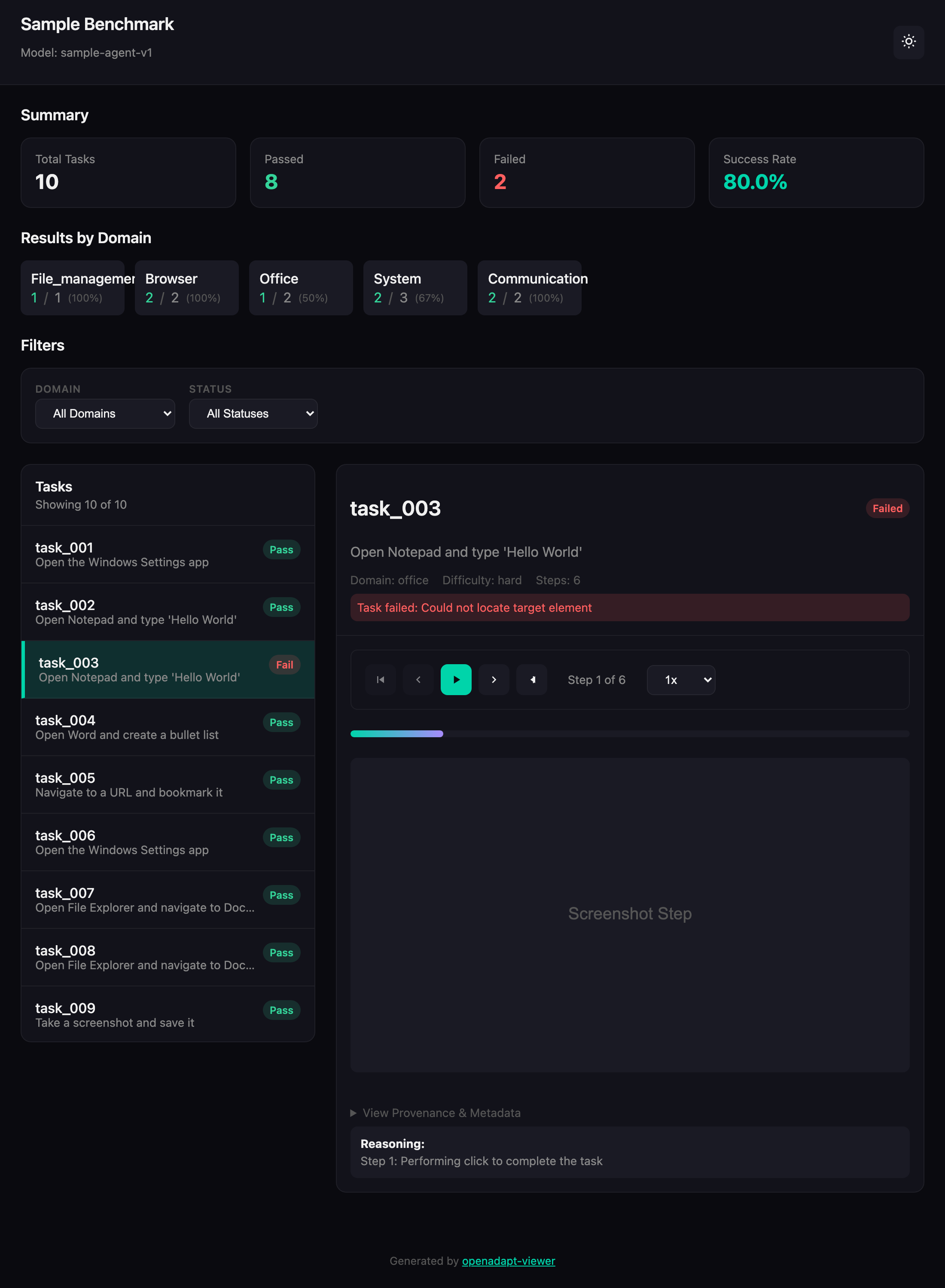Click the Office domain card
The height and width of the screenshot is (1288, 945).
point(301,288)
